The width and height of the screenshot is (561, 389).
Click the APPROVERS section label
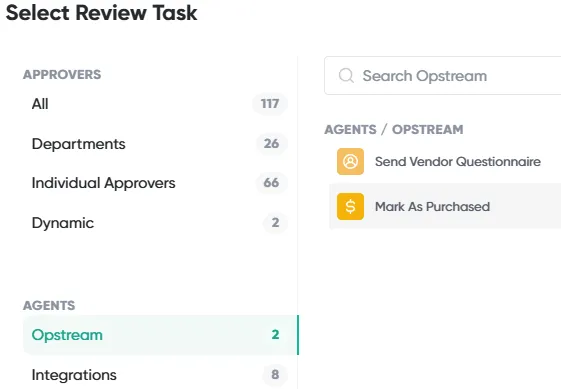click(x=62, y=74)
